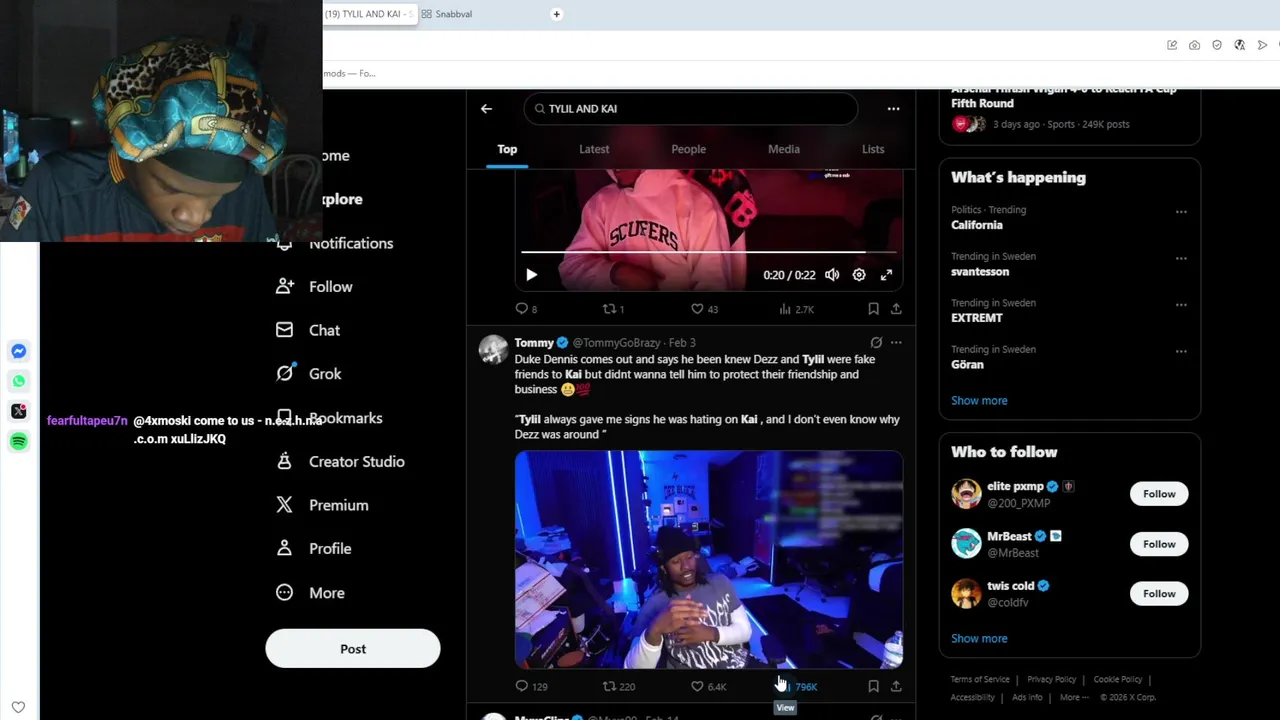This screenshot has width=1280, height=720.
Task: Open svantesson trend options menu
Action: coord(1181,258)
